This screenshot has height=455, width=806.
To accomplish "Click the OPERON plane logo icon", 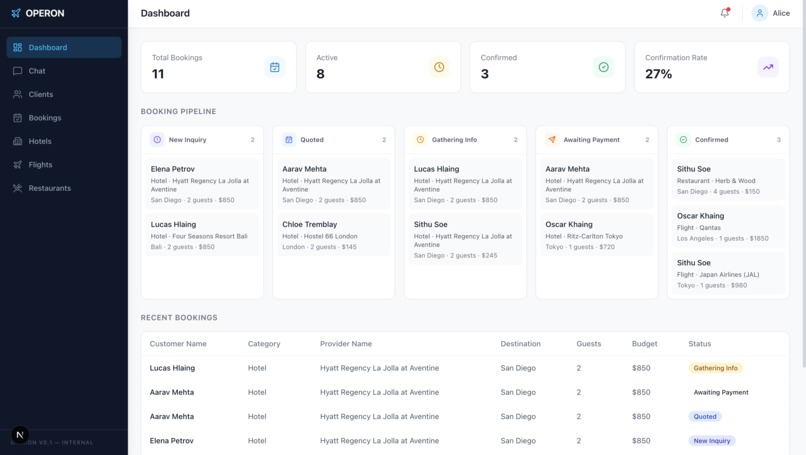I will (16, 13).
